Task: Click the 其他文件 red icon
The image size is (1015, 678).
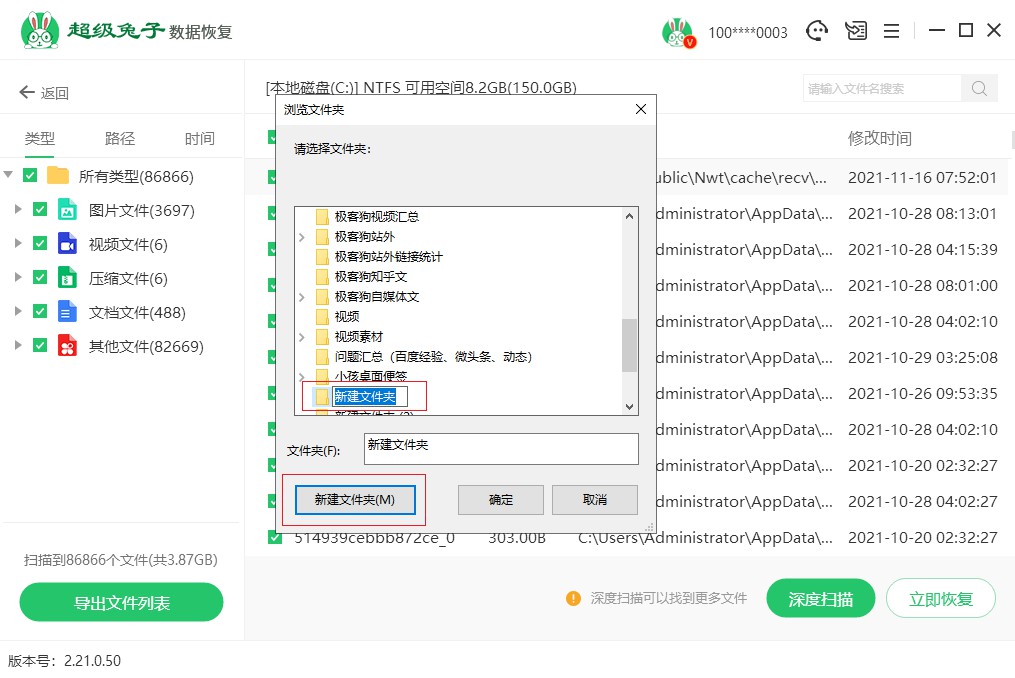Action: tap(67, 346)
